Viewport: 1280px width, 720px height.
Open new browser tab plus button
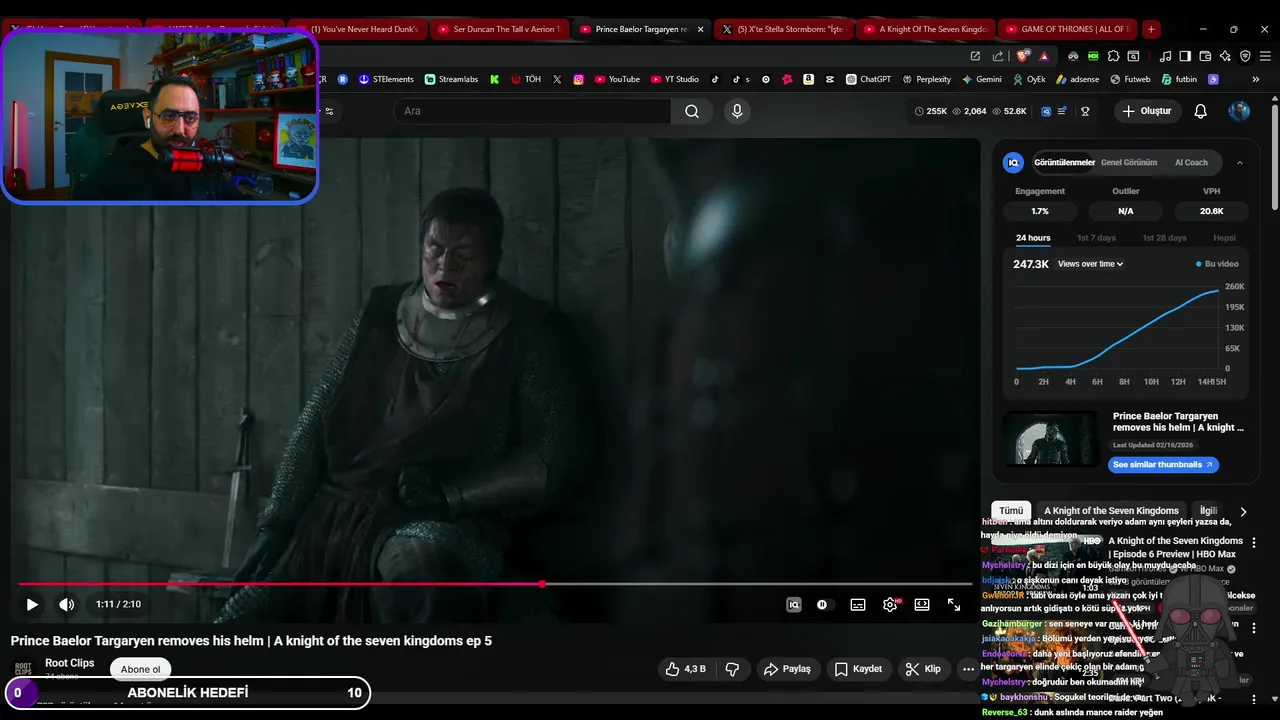click(x=1151, y=29)
